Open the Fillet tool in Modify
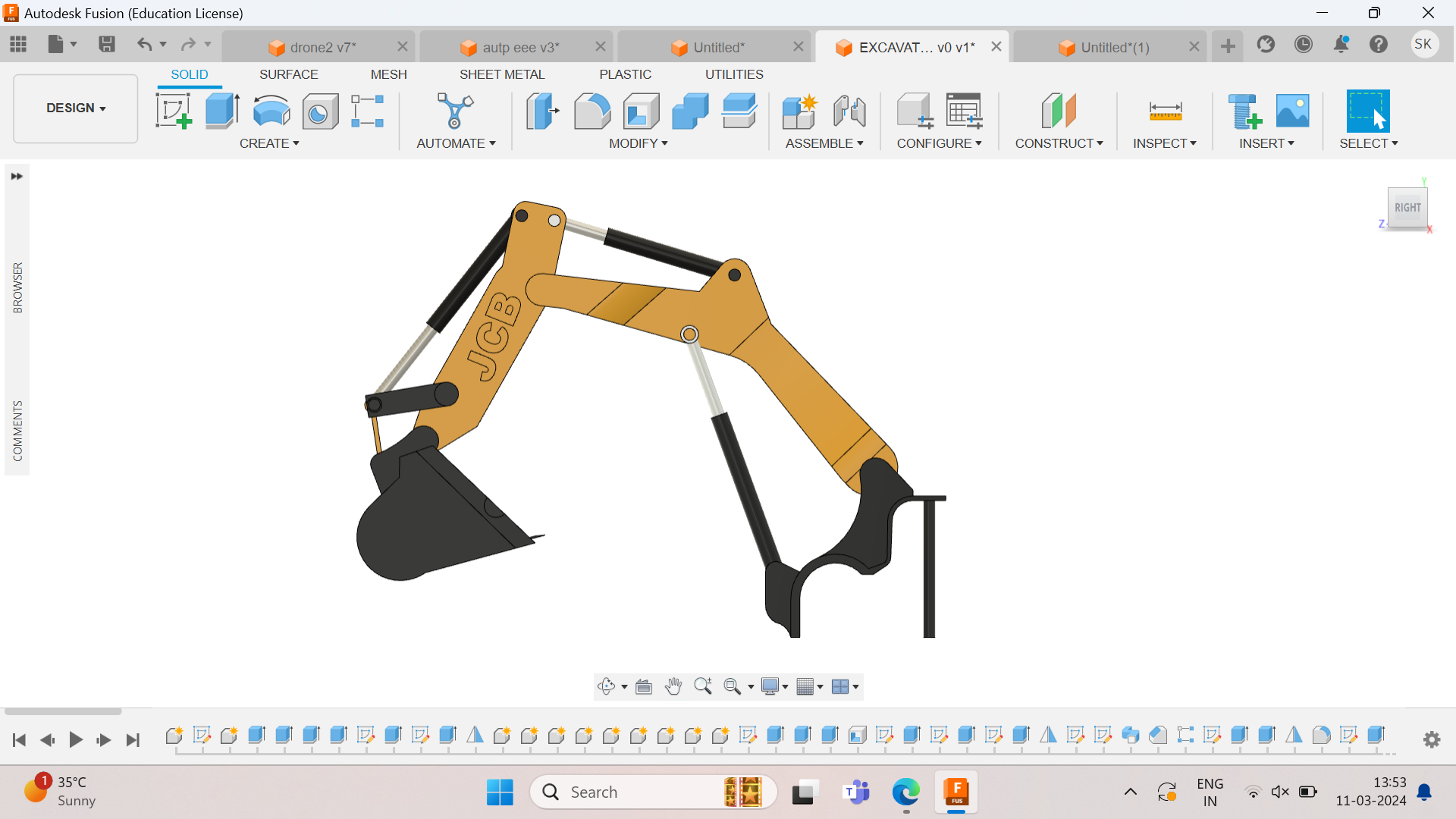Viewport: 1456px width, 819px height. [592, 111]
